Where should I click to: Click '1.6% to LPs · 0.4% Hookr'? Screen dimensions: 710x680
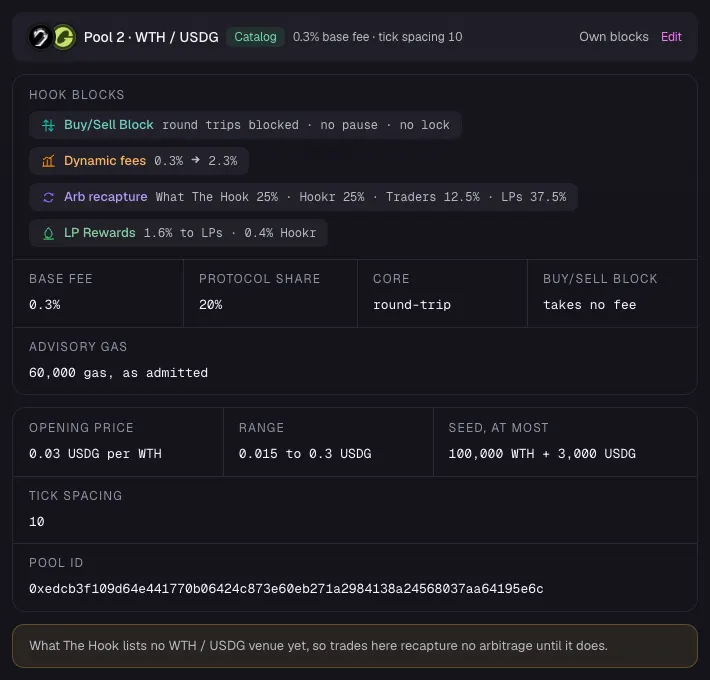pyautogui.click(x=230, y=233)
